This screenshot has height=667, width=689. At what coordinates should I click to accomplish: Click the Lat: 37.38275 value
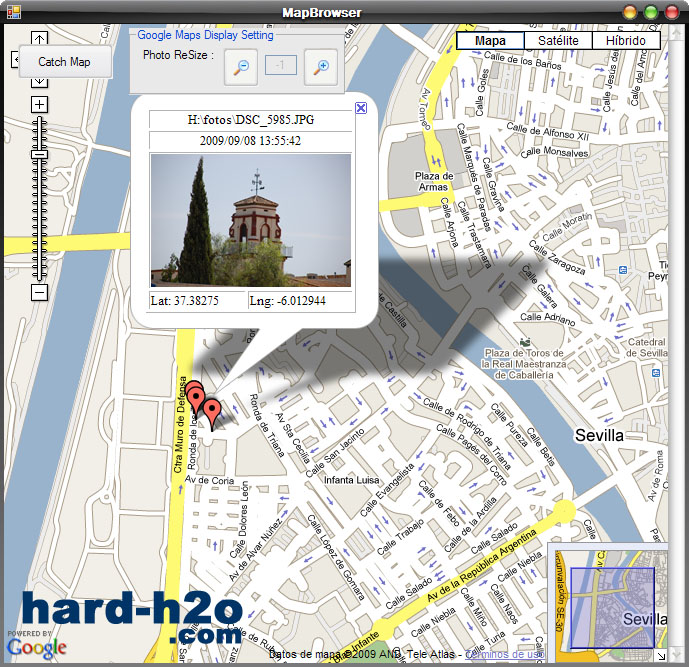tap(185, 301)
